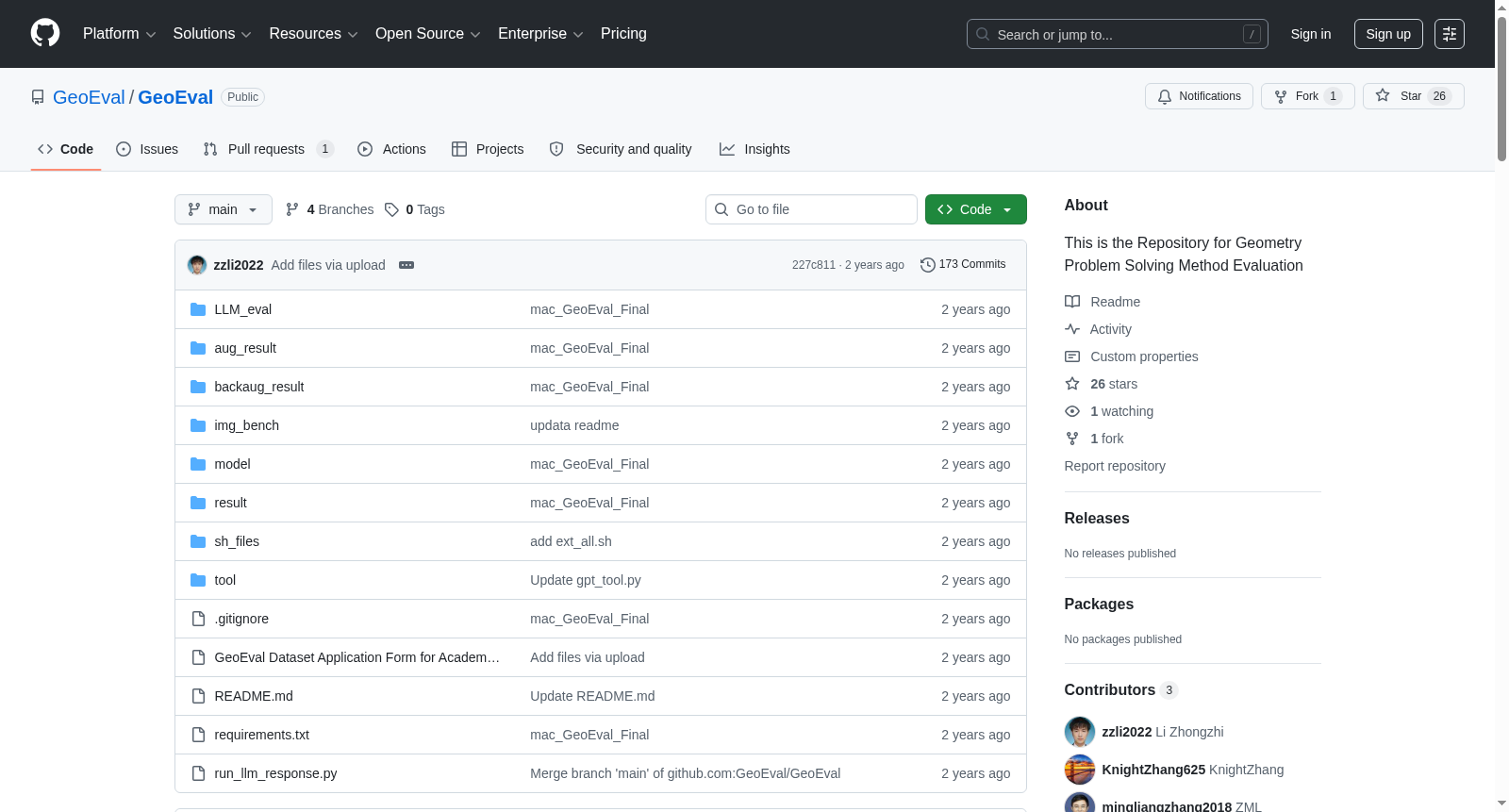Open the main branch selector dropdown
This screenshot has height=812, width=1509.
[x=224, y=209]
